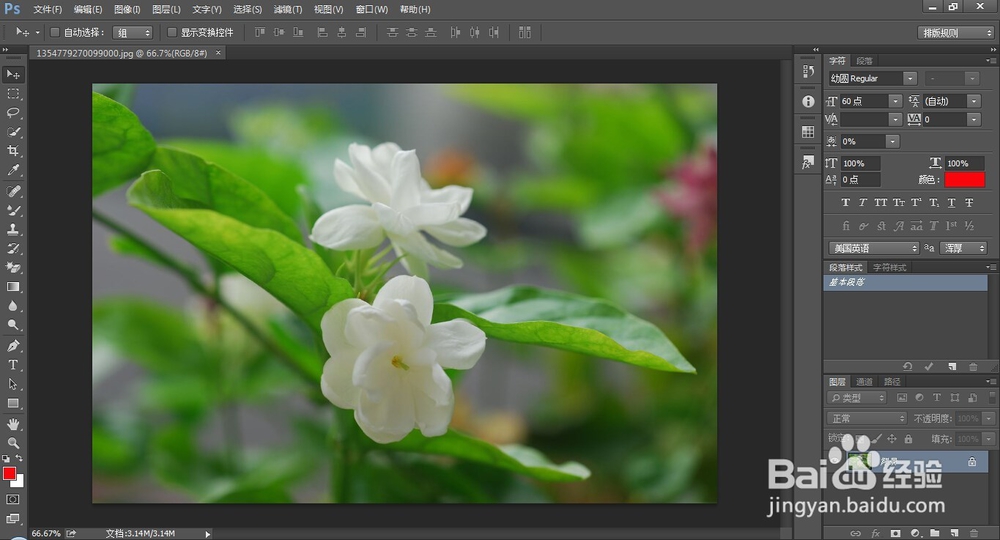Toggle underline text style
The width and height of the screenshot is (1000, 540).
952,203
